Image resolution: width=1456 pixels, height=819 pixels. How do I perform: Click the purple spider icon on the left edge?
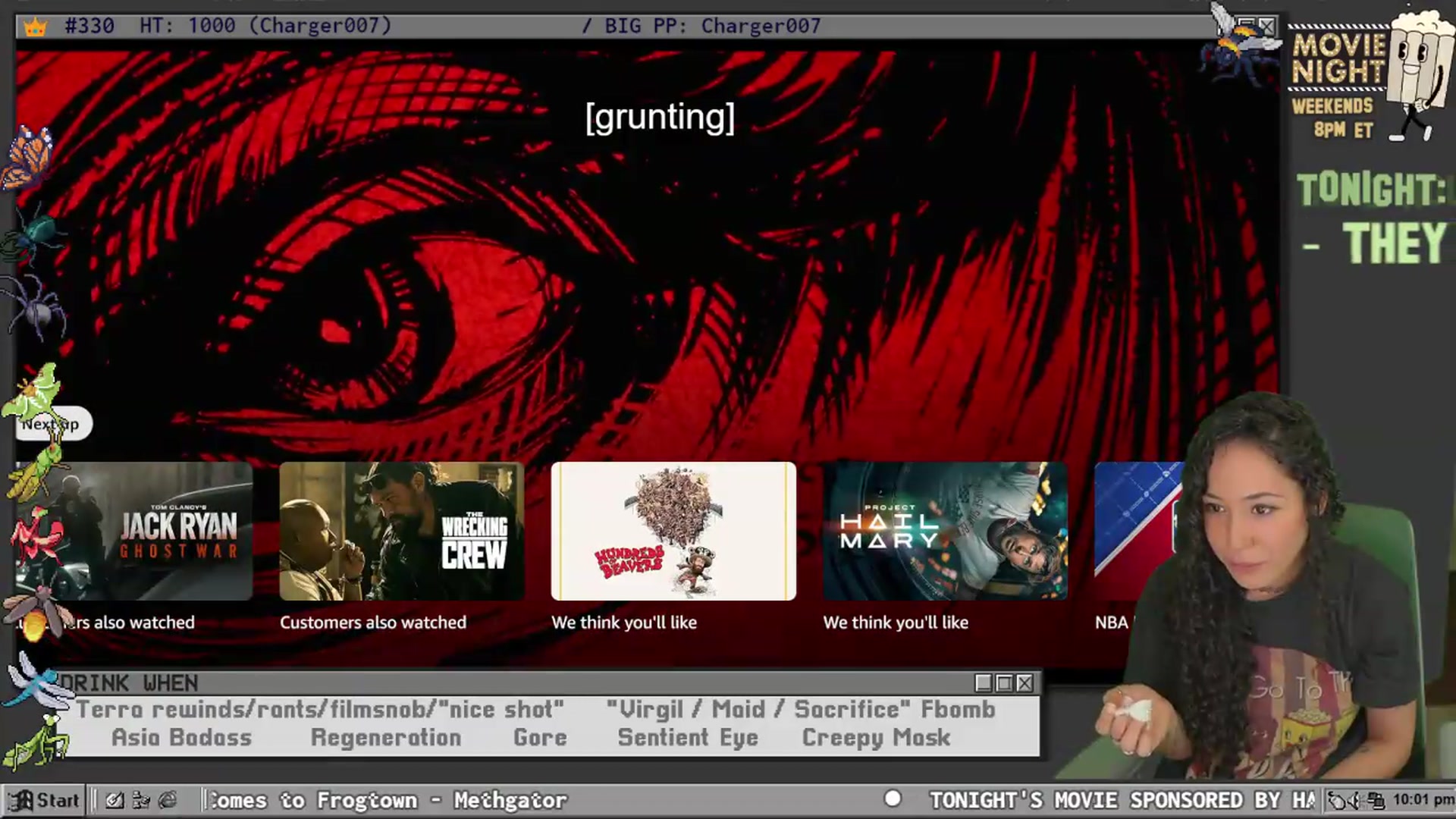[35, 307]
